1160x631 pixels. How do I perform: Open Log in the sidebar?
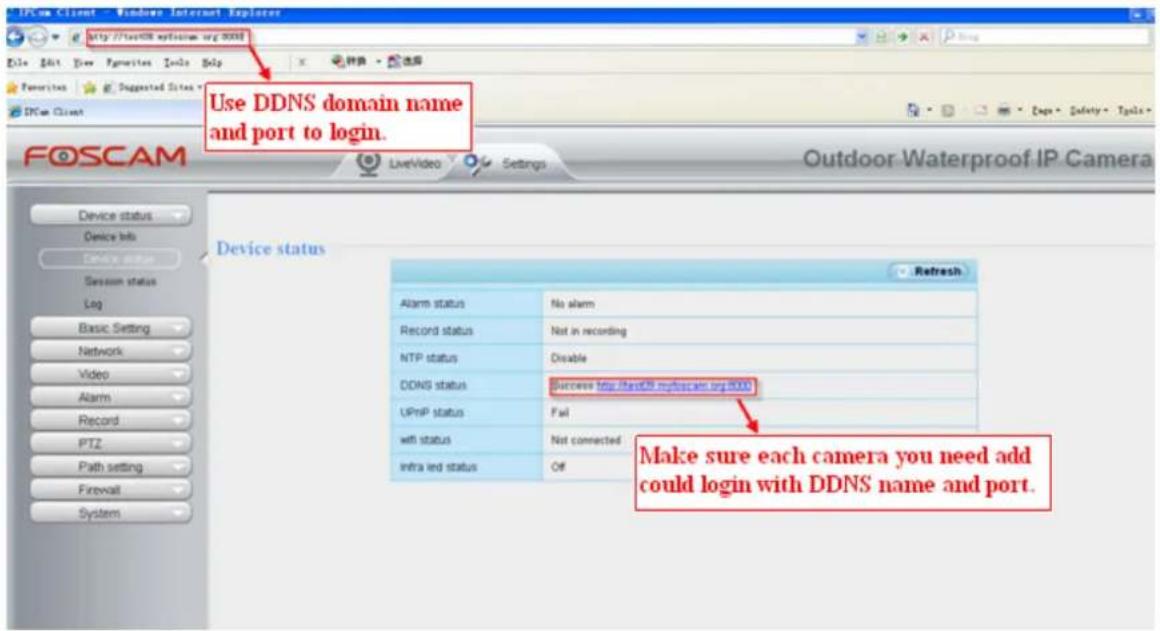pyautogui.click(x=92, y=304)
